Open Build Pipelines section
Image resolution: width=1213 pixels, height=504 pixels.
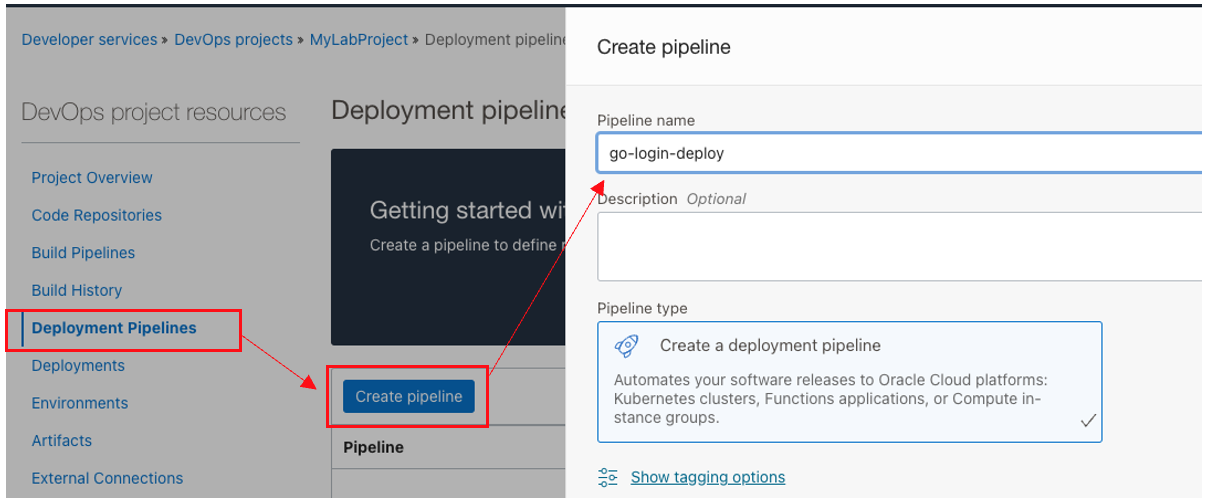click(83, 253)
